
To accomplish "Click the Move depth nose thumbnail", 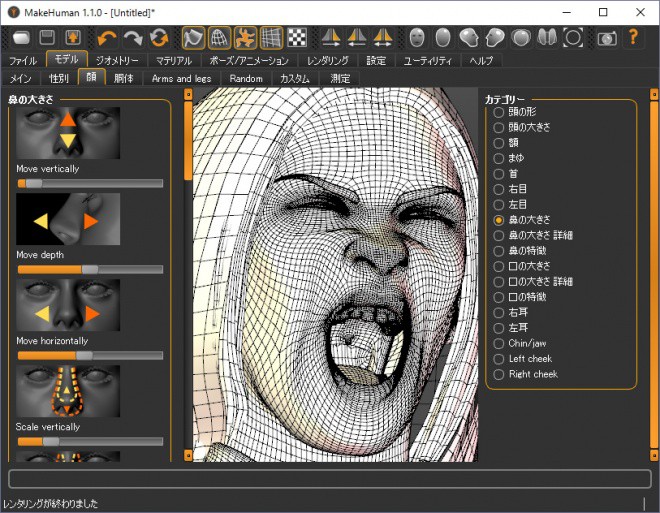I will 68,219.
